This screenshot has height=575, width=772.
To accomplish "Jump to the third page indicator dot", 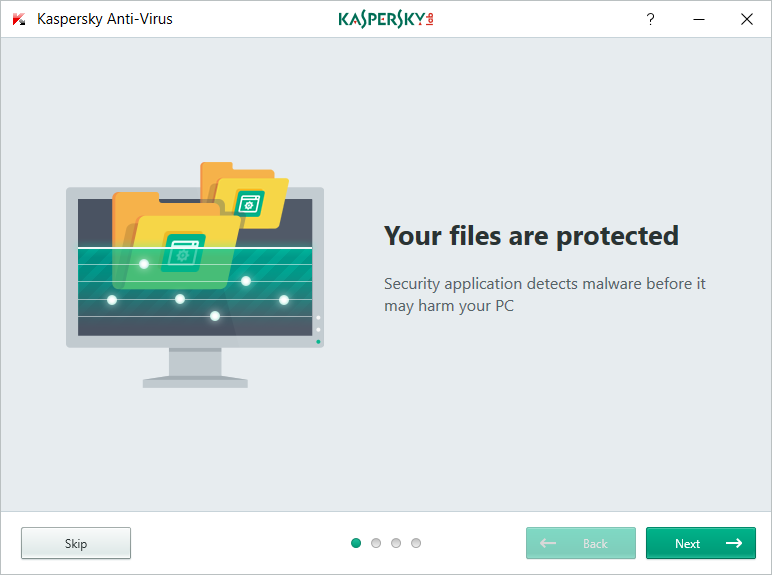I will pyautogui.click(x=396, y=543).
